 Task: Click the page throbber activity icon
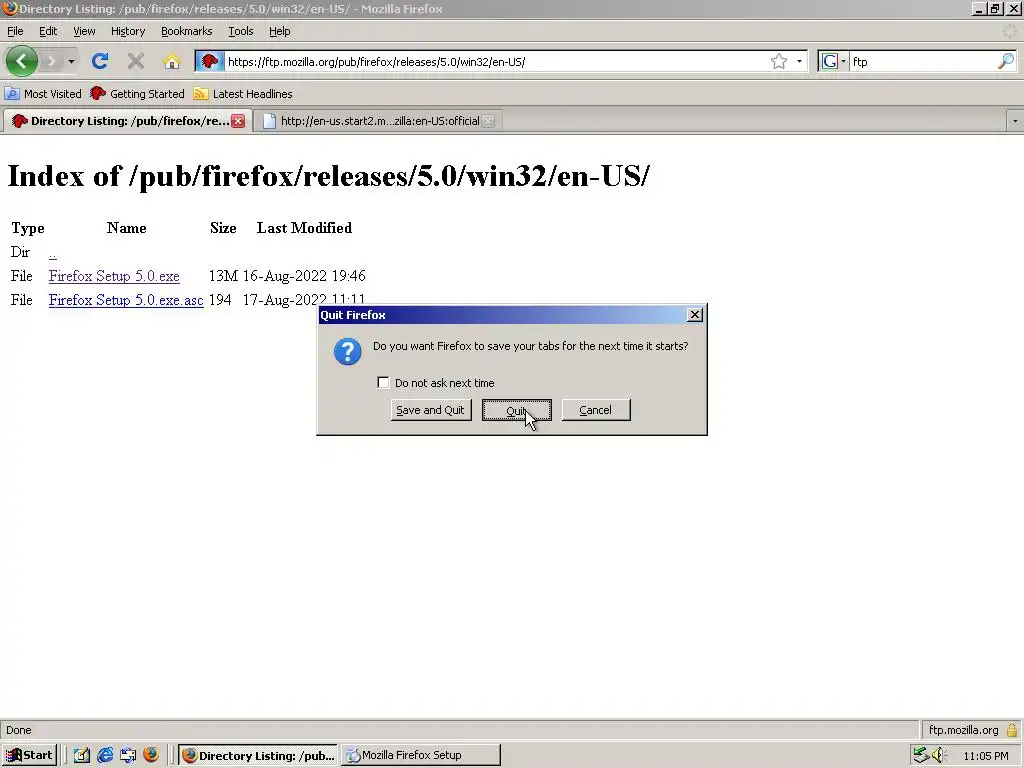tap(1010, 31)
